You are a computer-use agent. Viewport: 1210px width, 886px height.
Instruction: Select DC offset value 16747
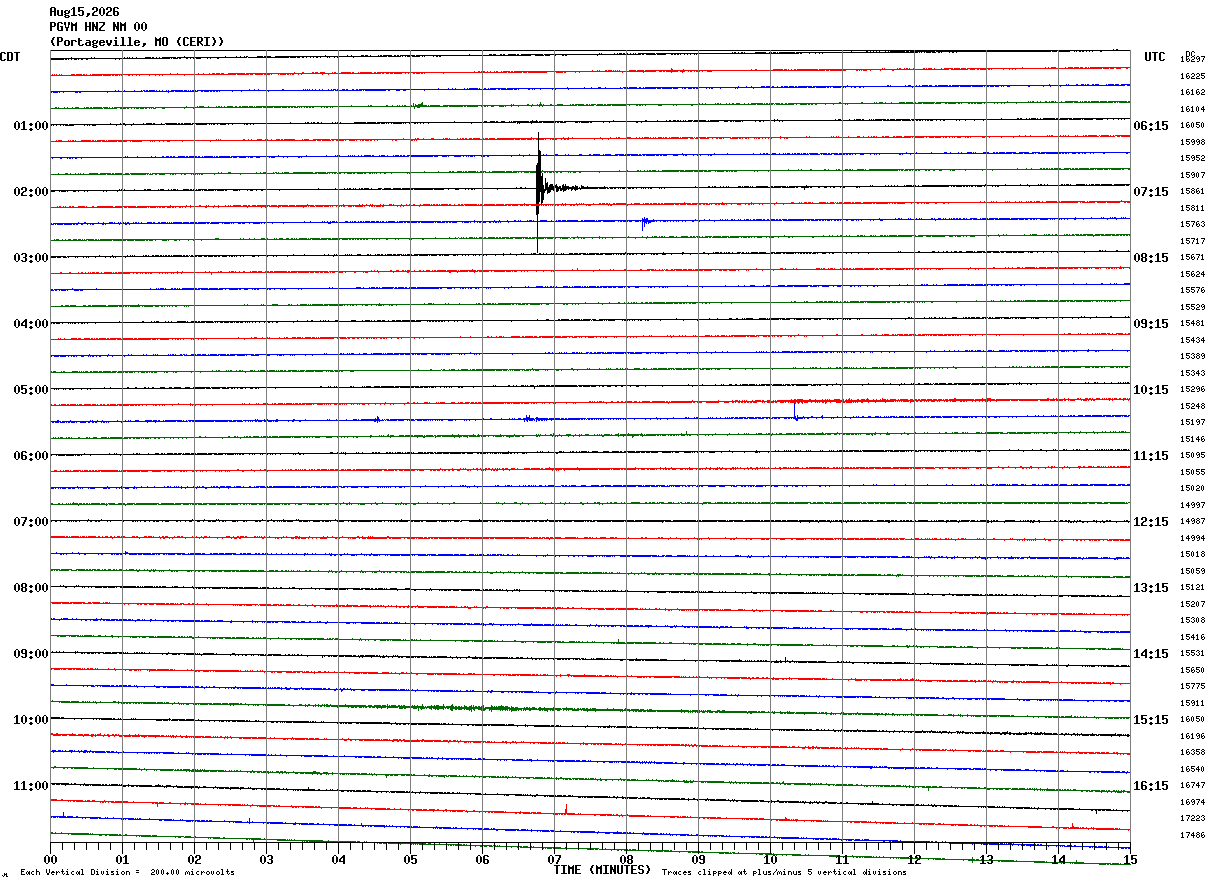click(1192, 785)
